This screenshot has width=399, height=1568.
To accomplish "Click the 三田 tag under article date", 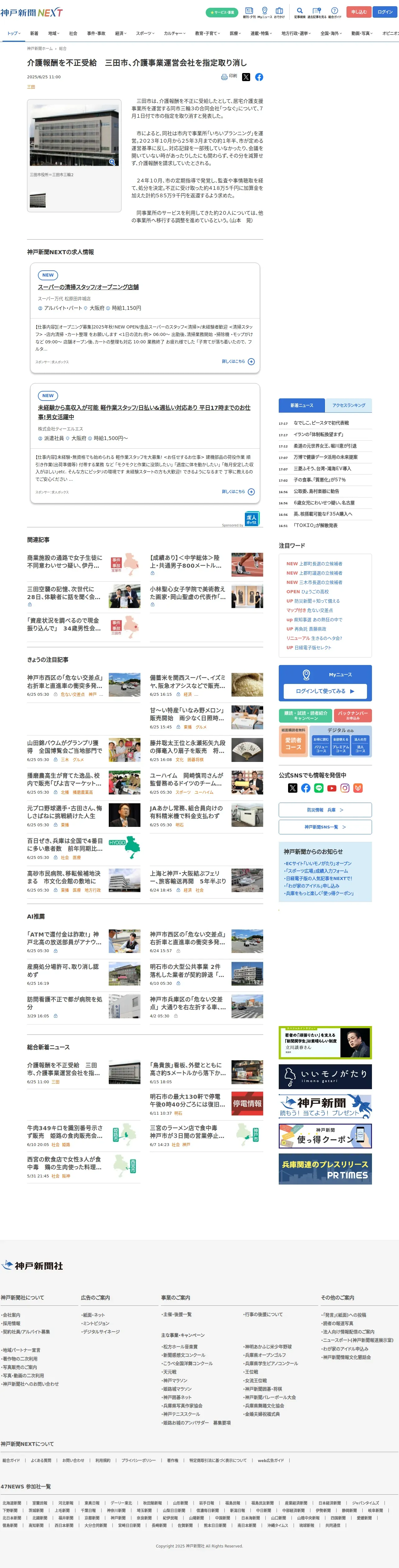I will tap(31, 87).
